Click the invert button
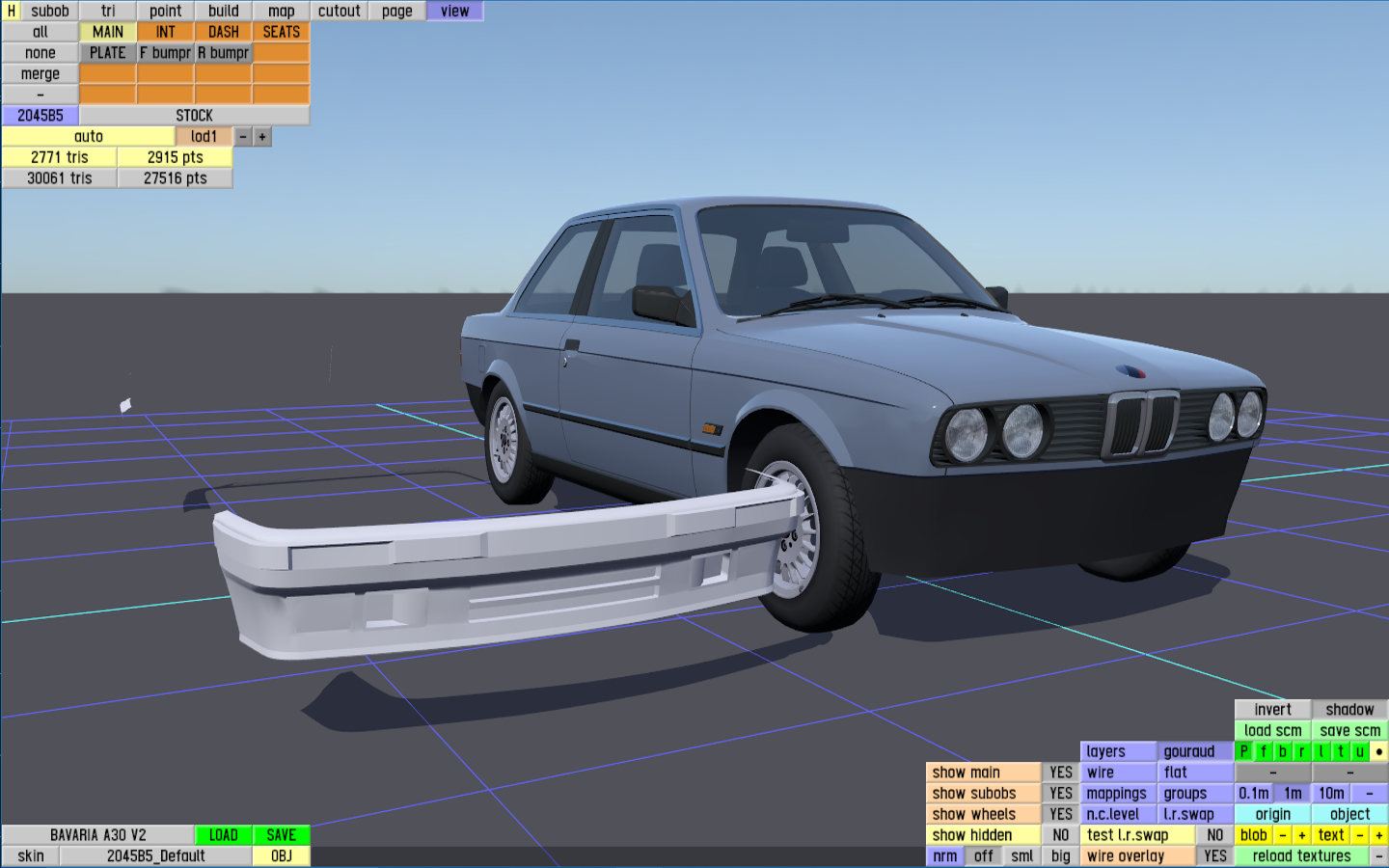The height and width of the screenshot is (868, 1389). tap(1273, 710)
